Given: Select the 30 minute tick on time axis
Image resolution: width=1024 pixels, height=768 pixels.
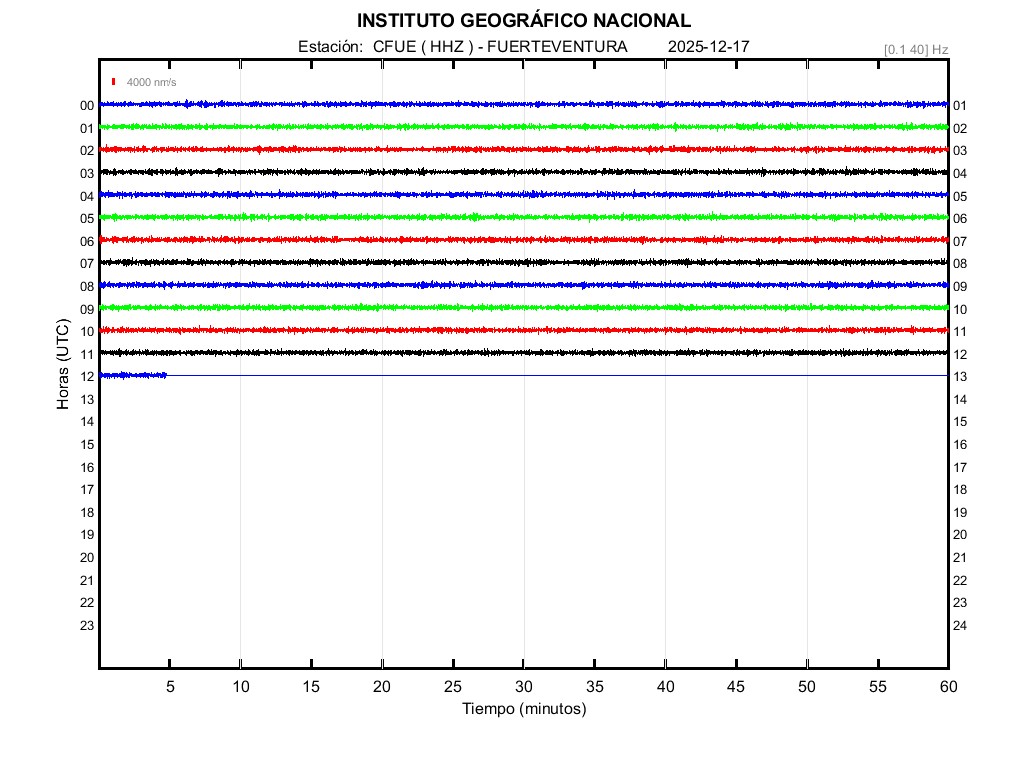Looking at the screenshot, I should (x=523, y=686).
